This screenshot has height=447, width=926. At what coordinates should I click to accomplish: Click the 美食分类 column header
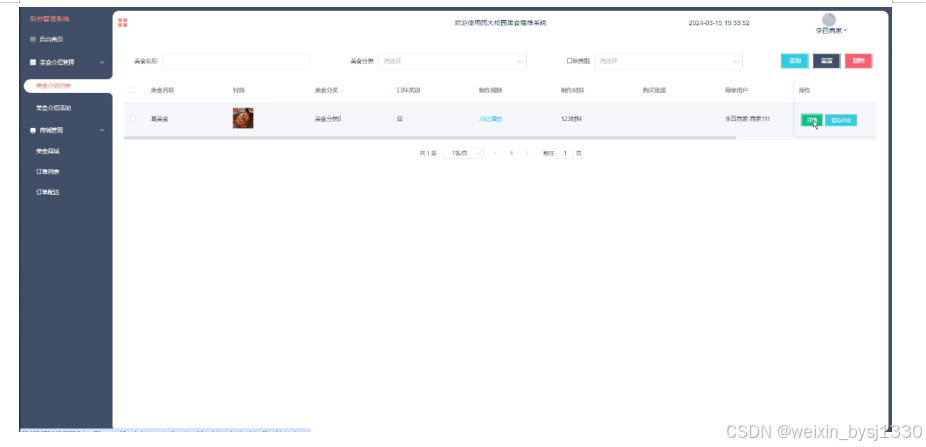pos(326,90)
